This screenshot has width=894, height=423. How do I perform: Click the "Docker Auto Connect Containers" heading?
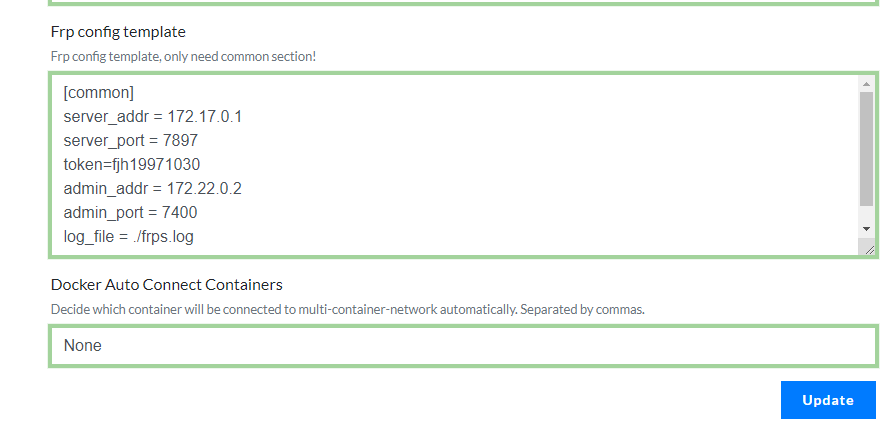(166, 285)
